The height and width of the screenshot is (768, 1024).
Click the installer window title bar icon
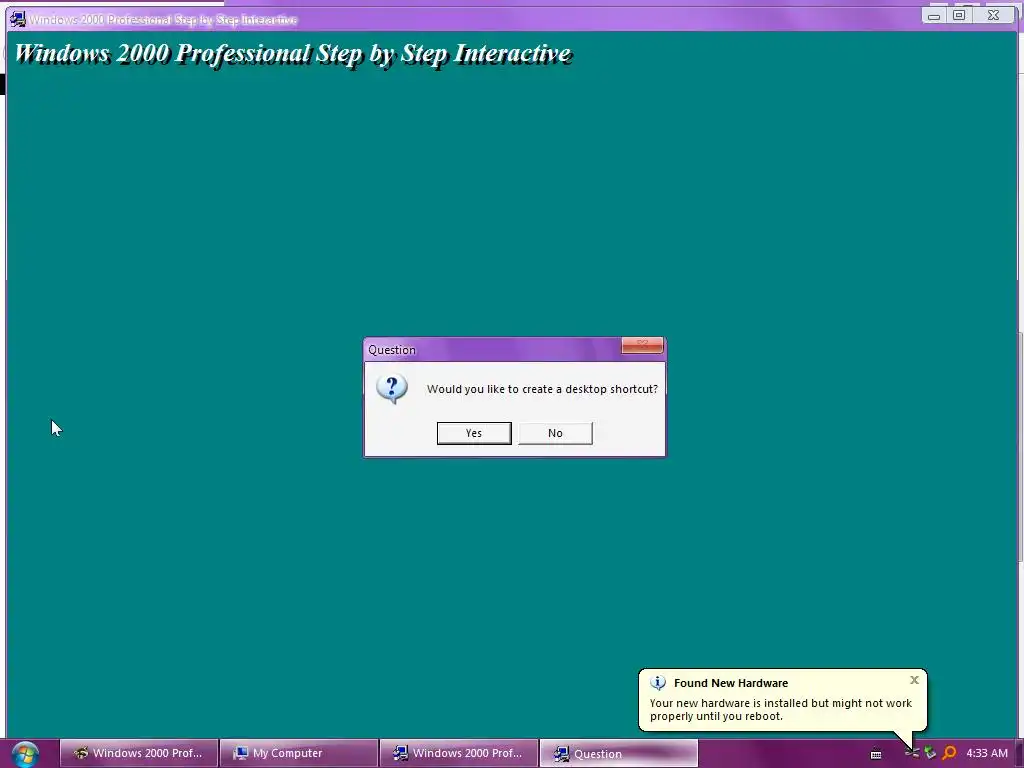18,19
